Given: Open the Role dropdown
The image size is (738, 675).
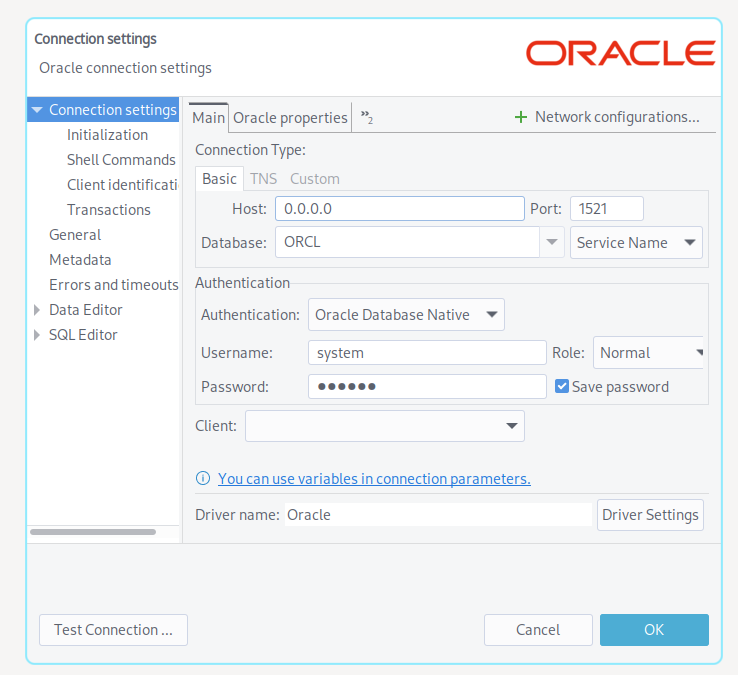Looking at the screenshot, I should [x=649, y=353].
